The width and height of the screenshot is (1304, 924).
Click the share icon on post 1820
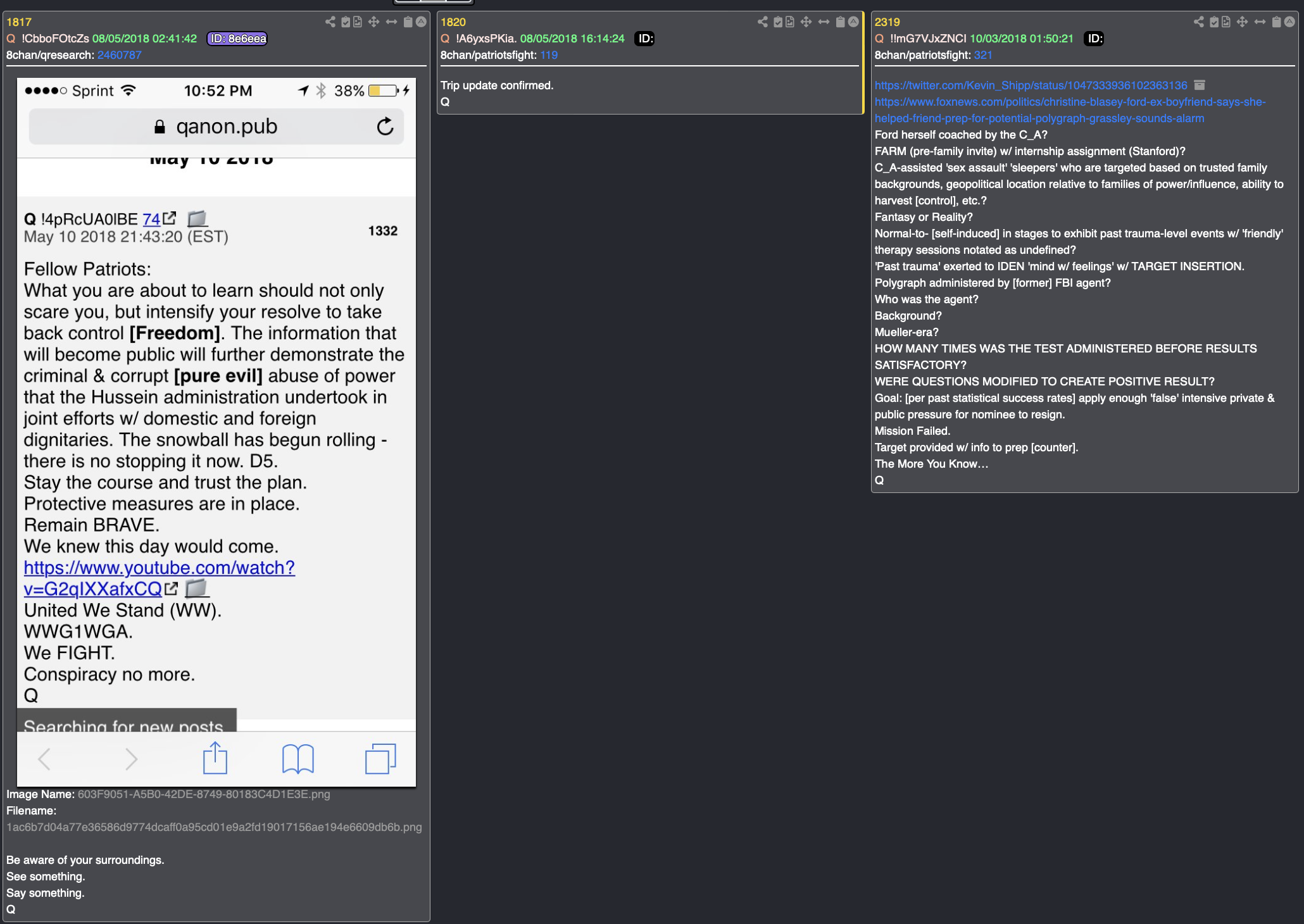pos(763,22)
